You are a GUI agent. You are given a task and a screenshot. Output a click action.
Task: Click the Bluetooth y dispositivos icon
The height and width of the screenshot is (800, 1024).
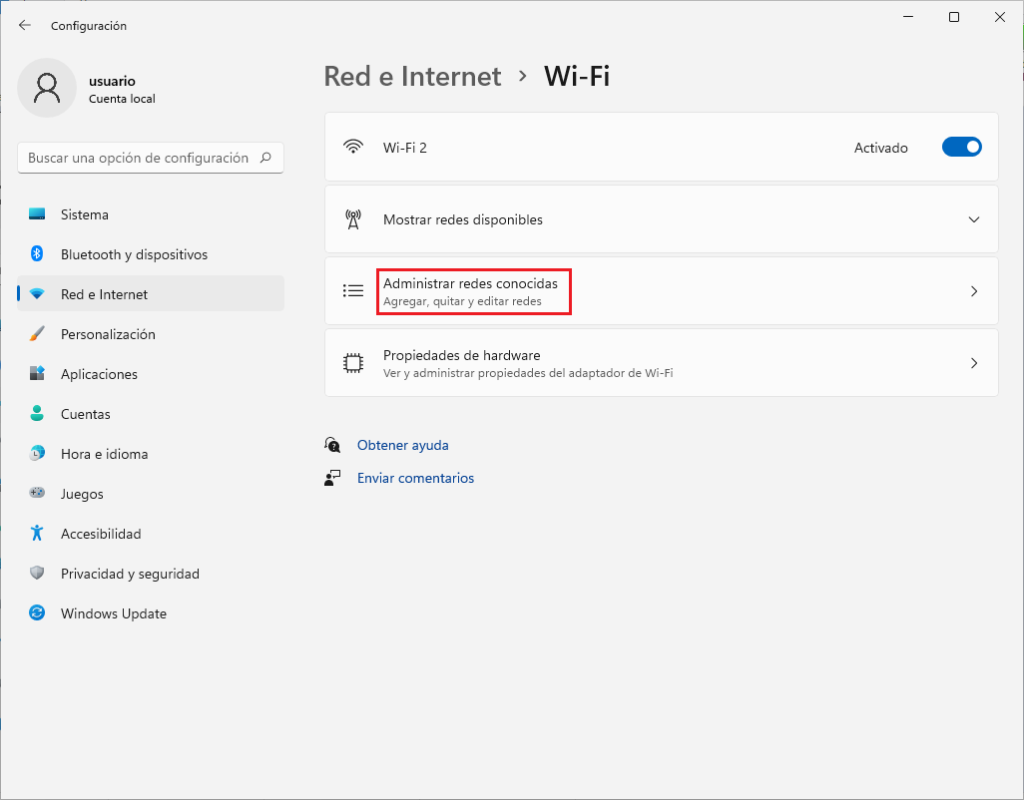pyautogui.click(x=37, y=254)
